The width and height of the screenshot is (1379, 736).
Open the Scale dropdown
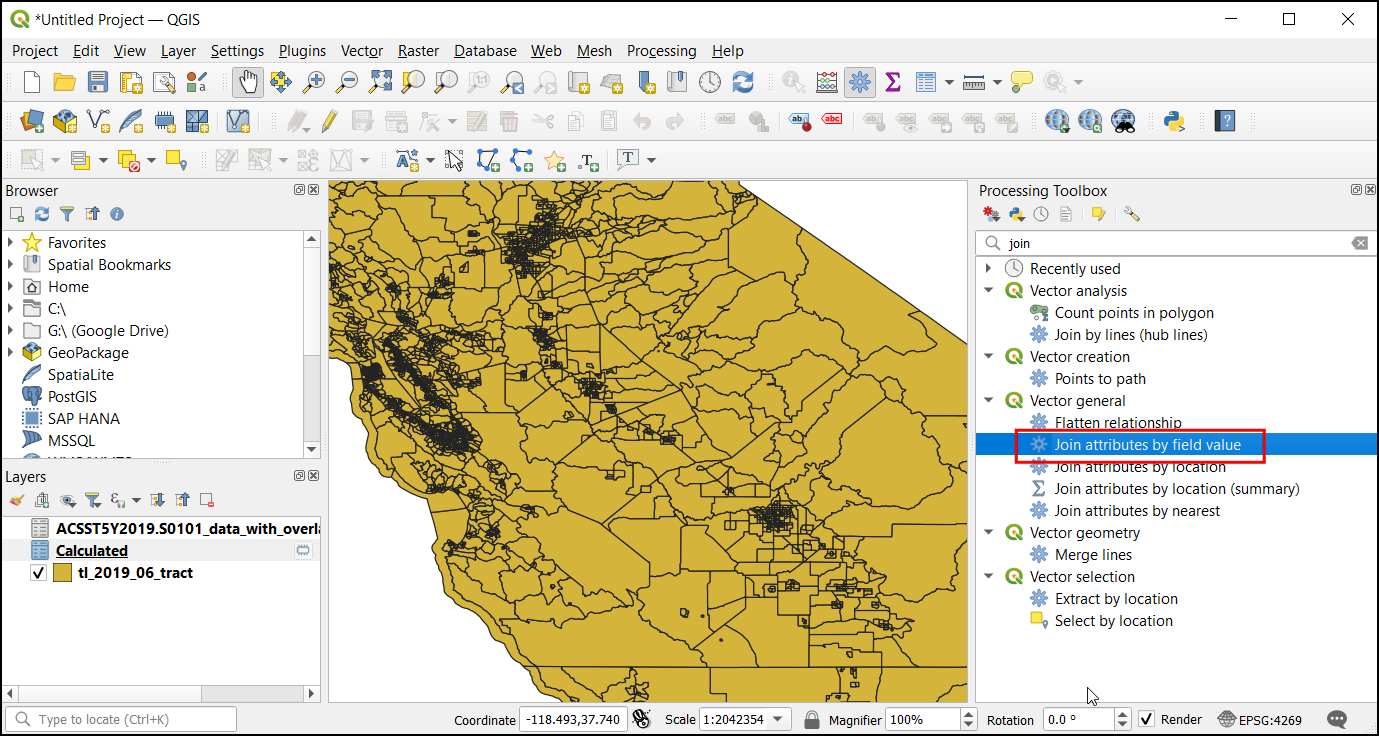pyautogui.click(x=779, y=719)
